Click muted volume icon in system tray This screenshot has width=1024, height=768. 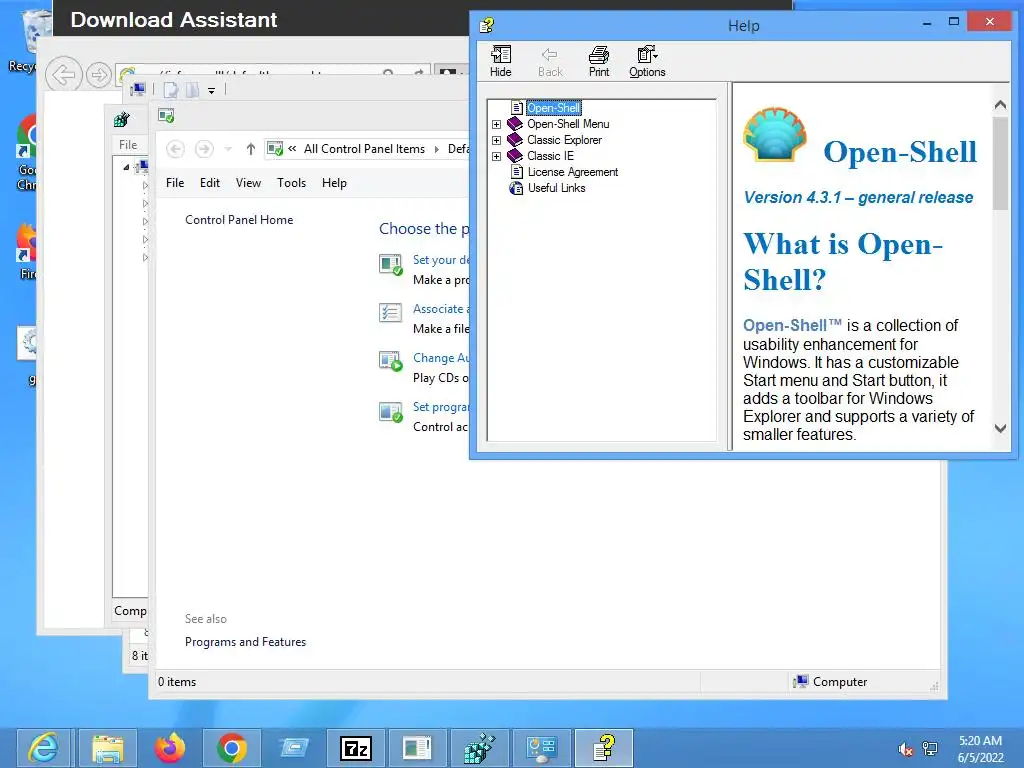[x=905, y=749]
